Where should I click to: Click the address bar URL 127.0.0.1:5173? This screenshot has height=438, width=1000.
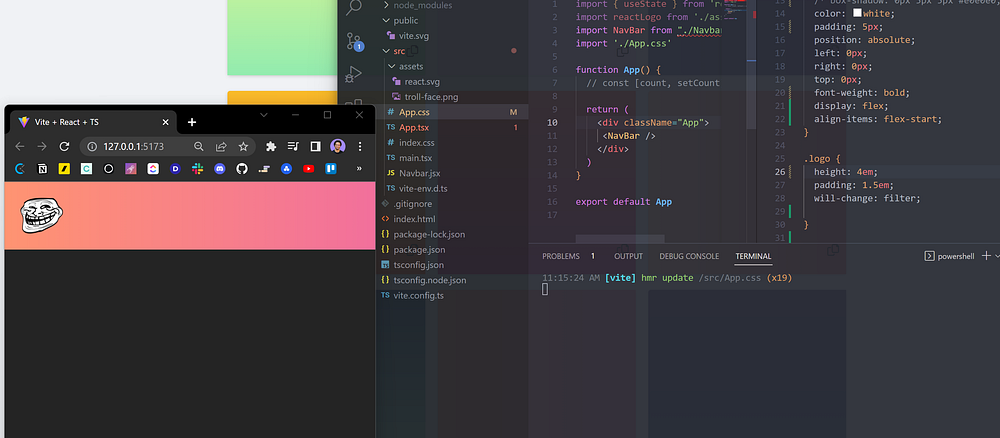(x=133, y=147)
